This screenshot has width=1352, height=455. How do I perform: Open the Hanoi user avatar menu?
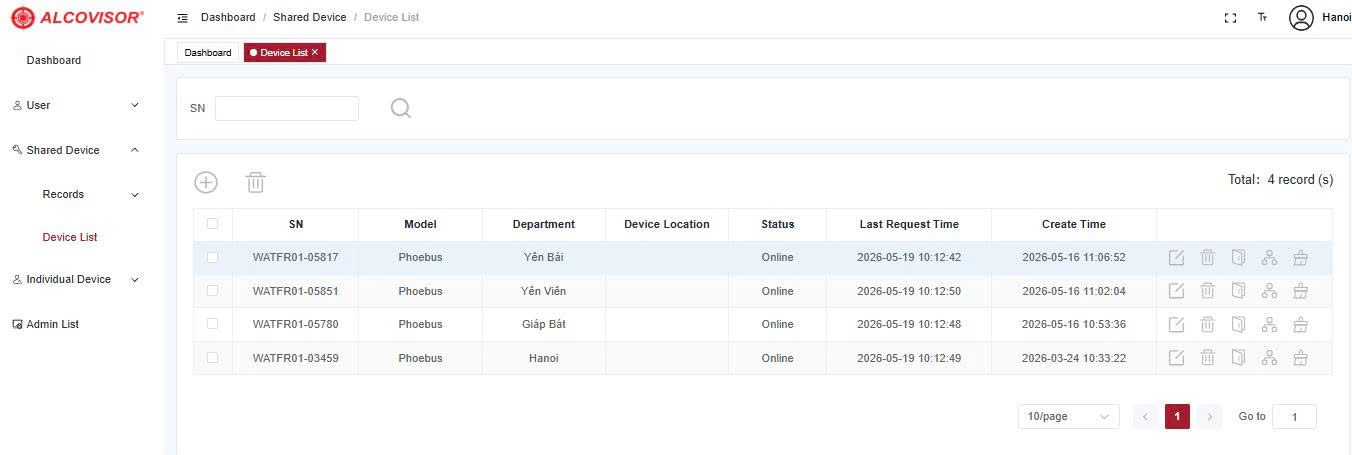point(1301,18)
